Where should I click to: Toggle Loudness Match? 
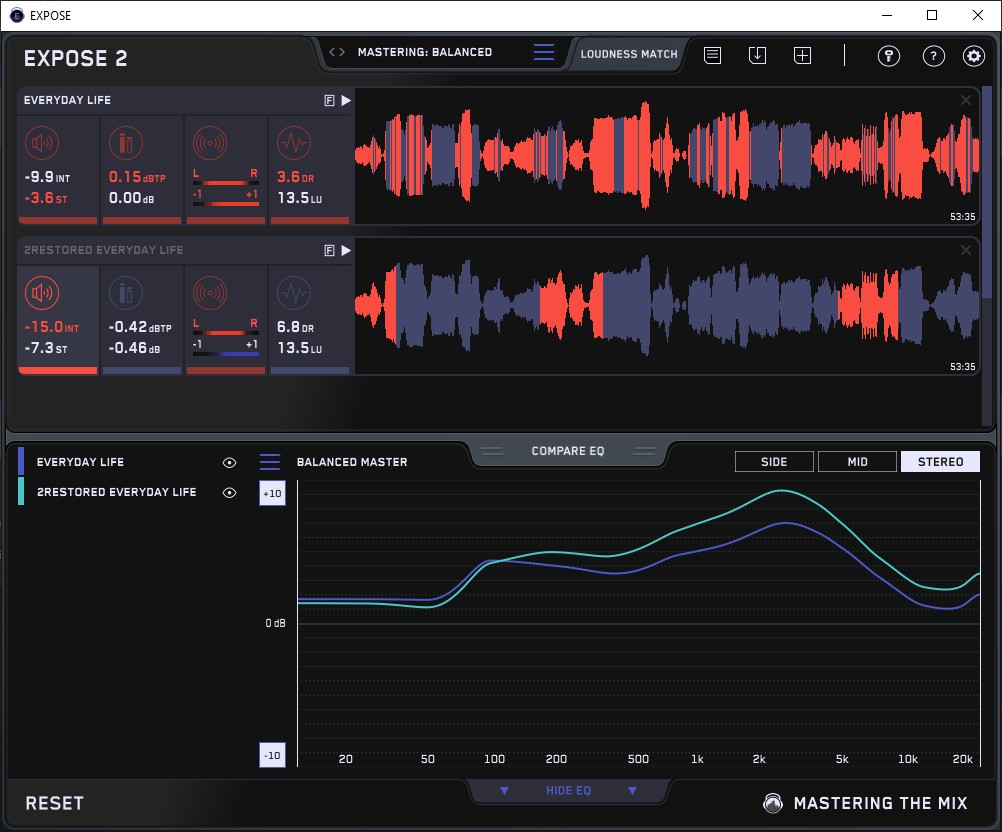coord(629,54)
